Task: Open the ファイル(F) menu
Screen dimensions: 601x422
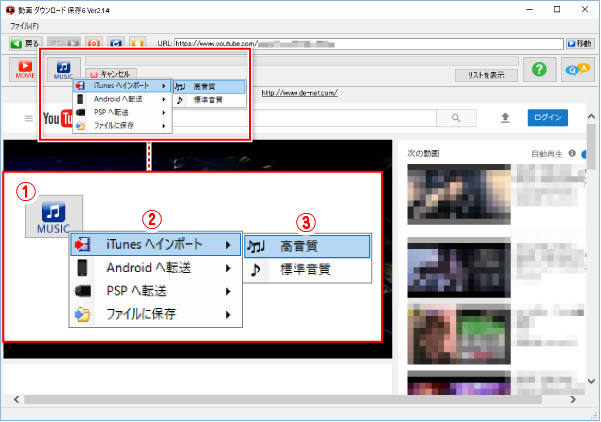Action: pyautogui.click(x=24, y=26)
